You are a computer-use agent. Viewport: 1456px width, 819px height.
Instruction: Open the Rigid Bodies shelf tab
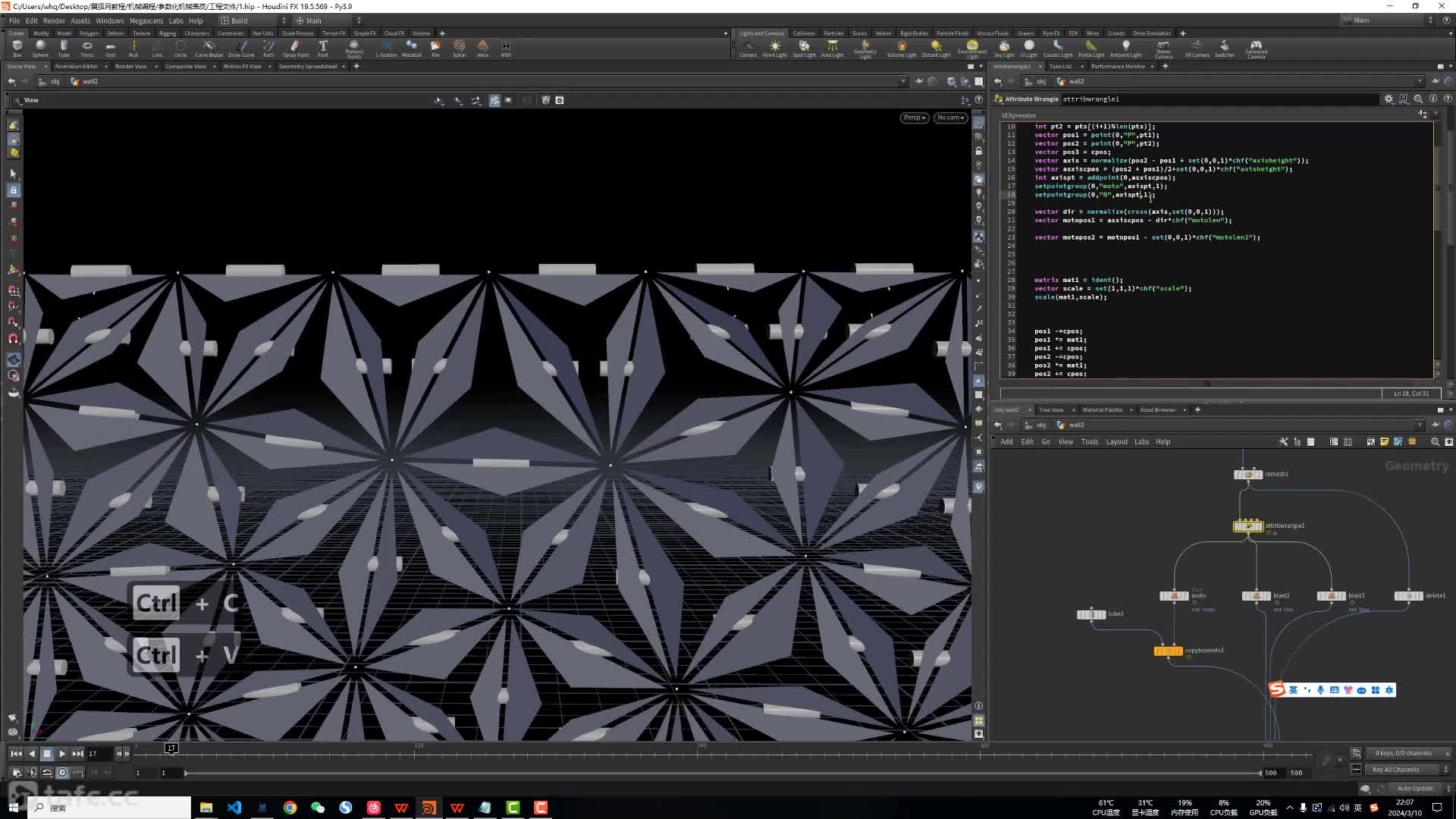[914, 33]
